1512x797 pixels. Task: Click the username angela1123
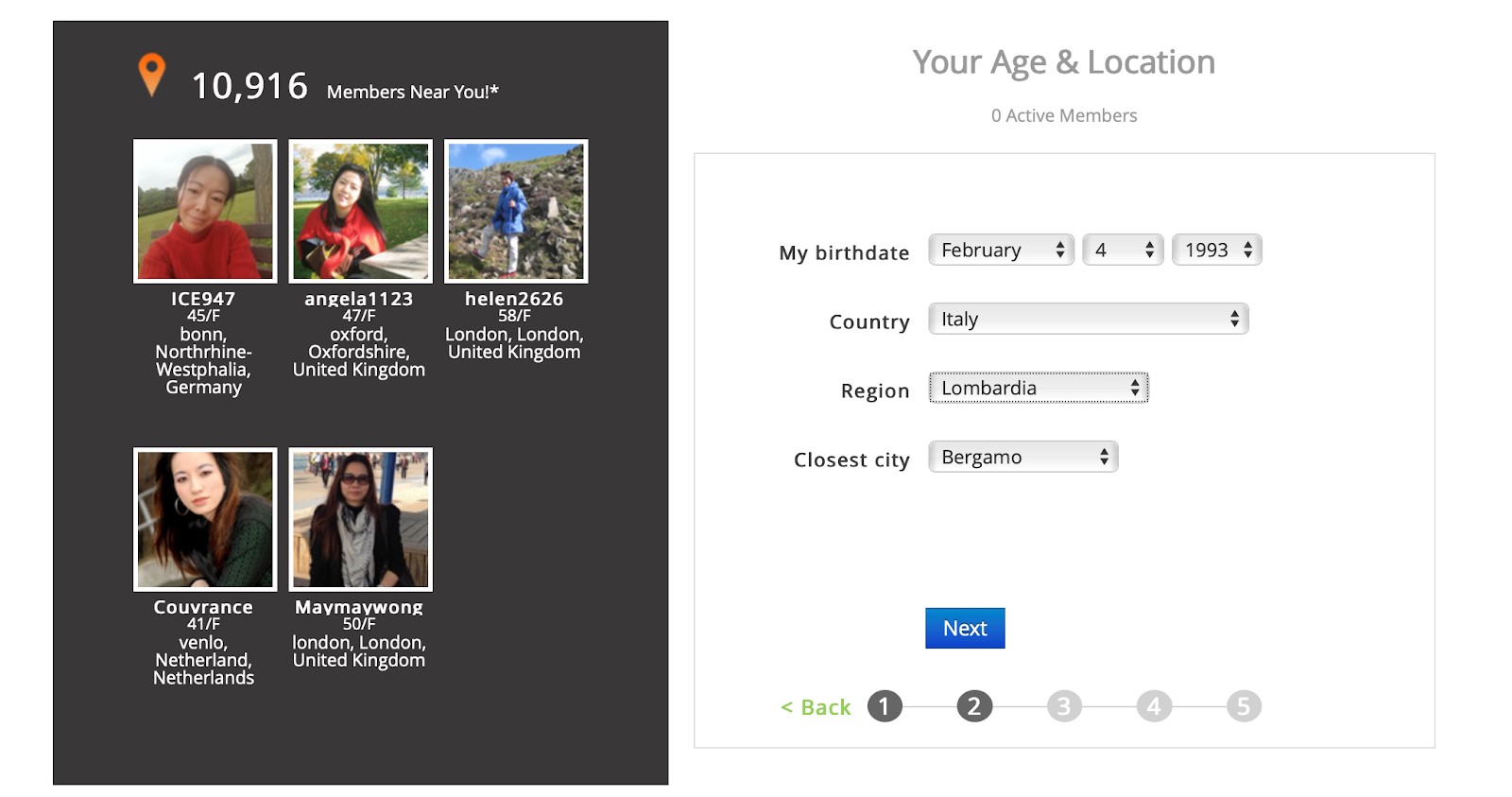coord(359,299)
